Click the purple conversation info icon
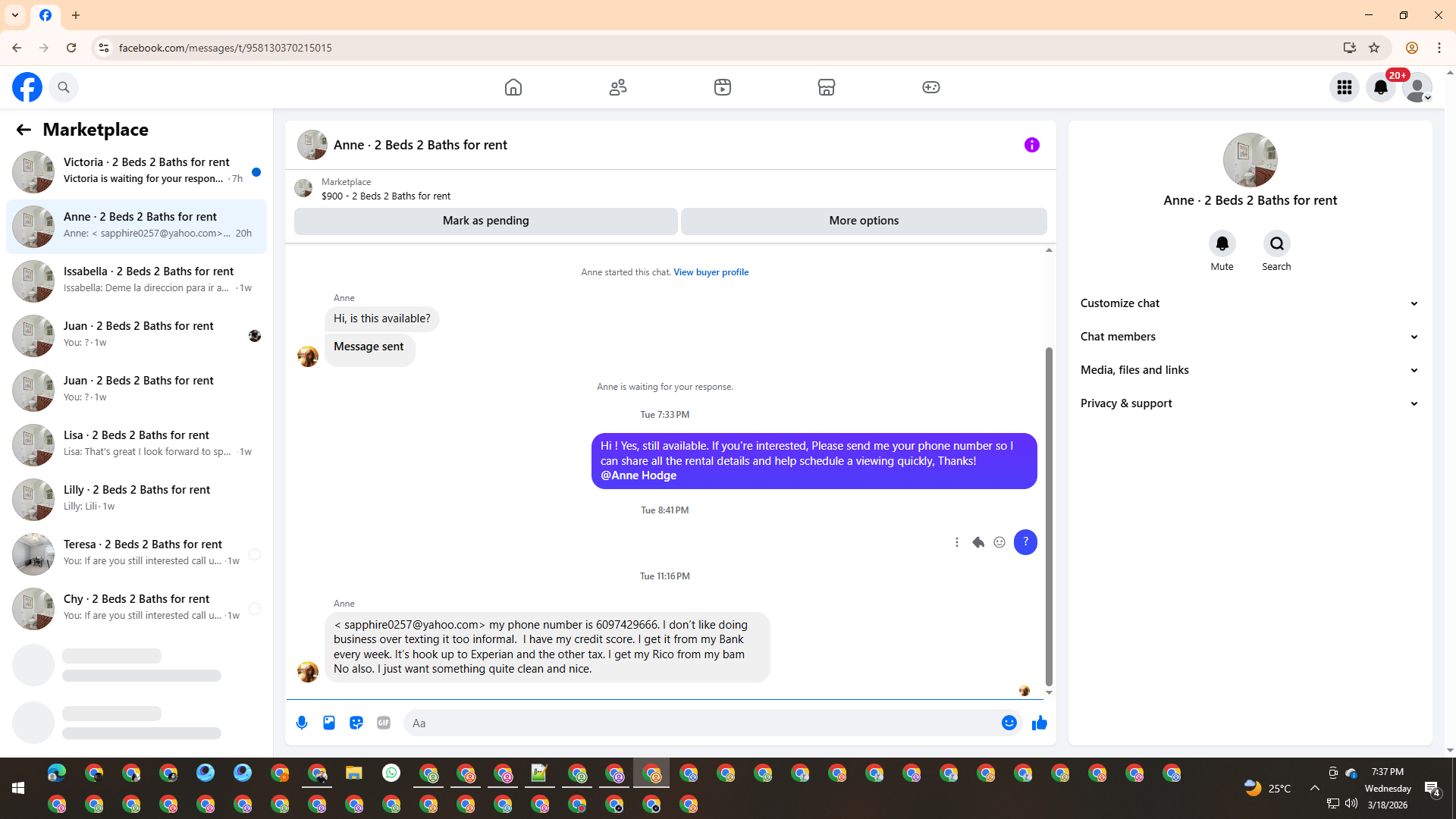 point(1031,145)
